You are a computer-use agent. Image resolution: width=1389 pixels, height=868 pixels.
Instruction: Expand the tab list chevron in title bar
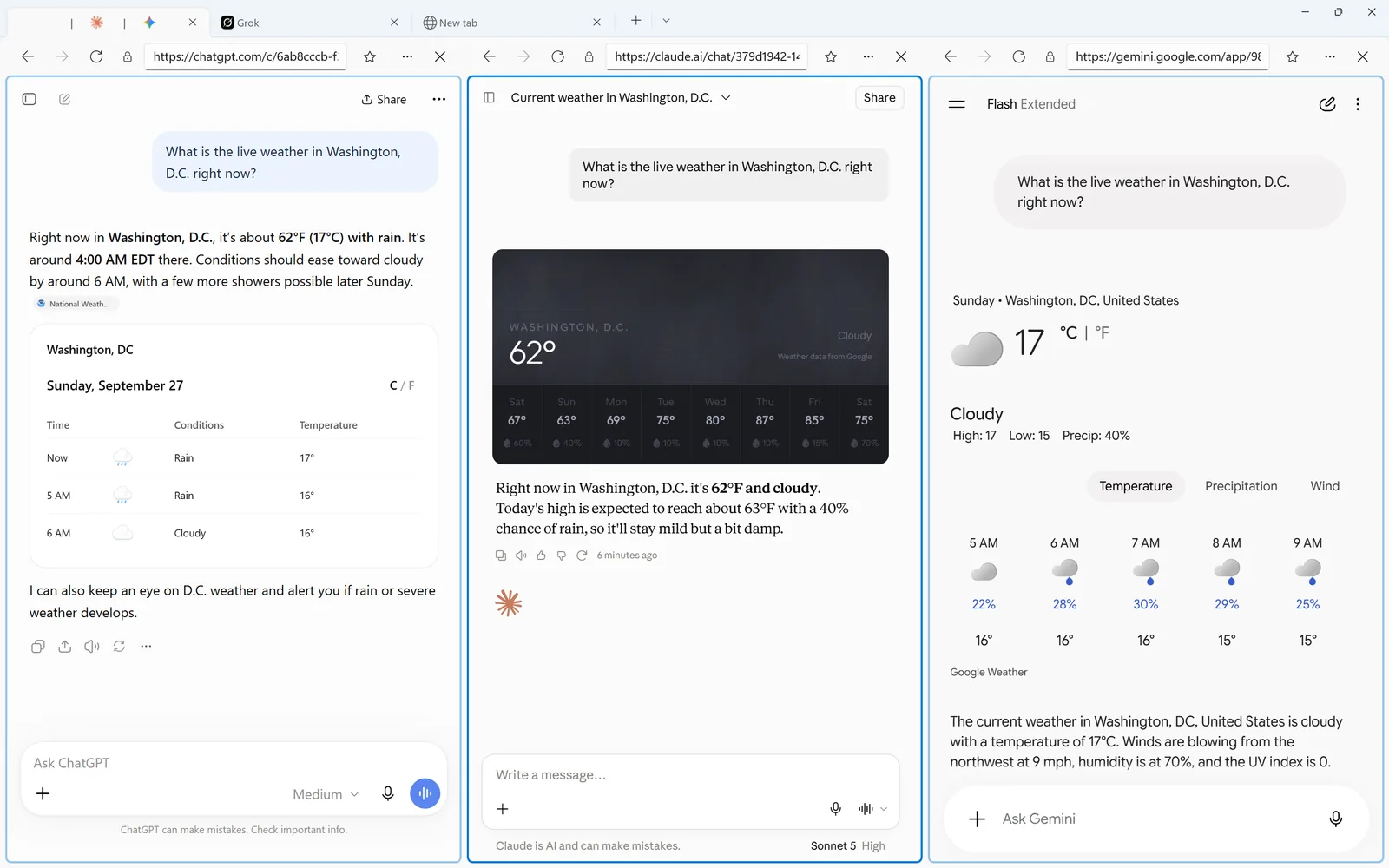click(x=666, y=21)
